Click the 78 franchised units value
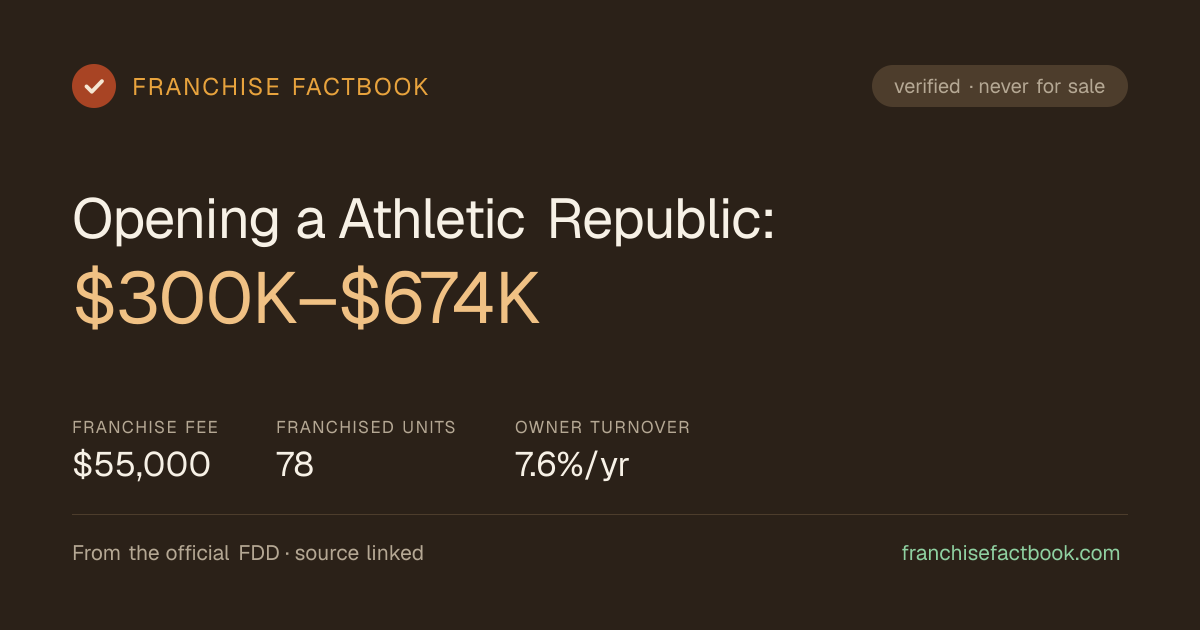Screen dimensions: 1200x630 point(295,465)
